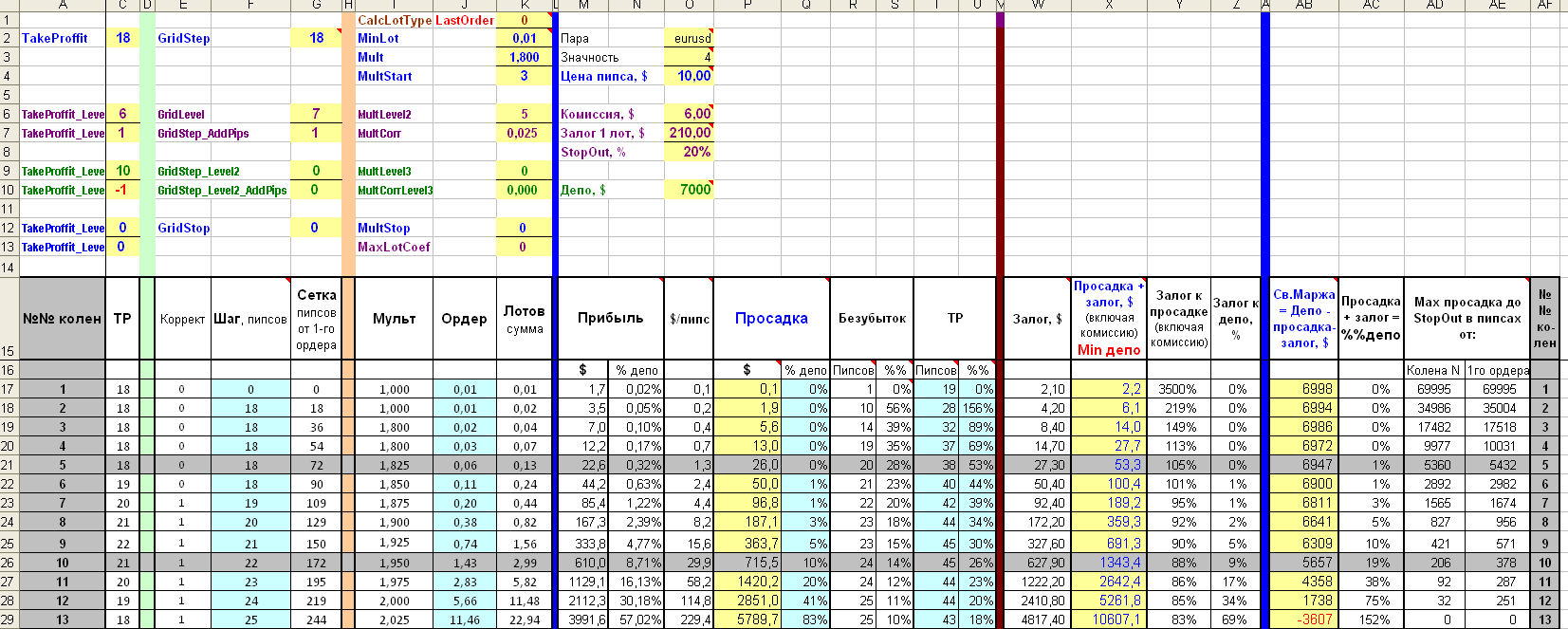Select the pip price value 10,00
This screenshot has height=629, width=1568.
tap(689, 76)
